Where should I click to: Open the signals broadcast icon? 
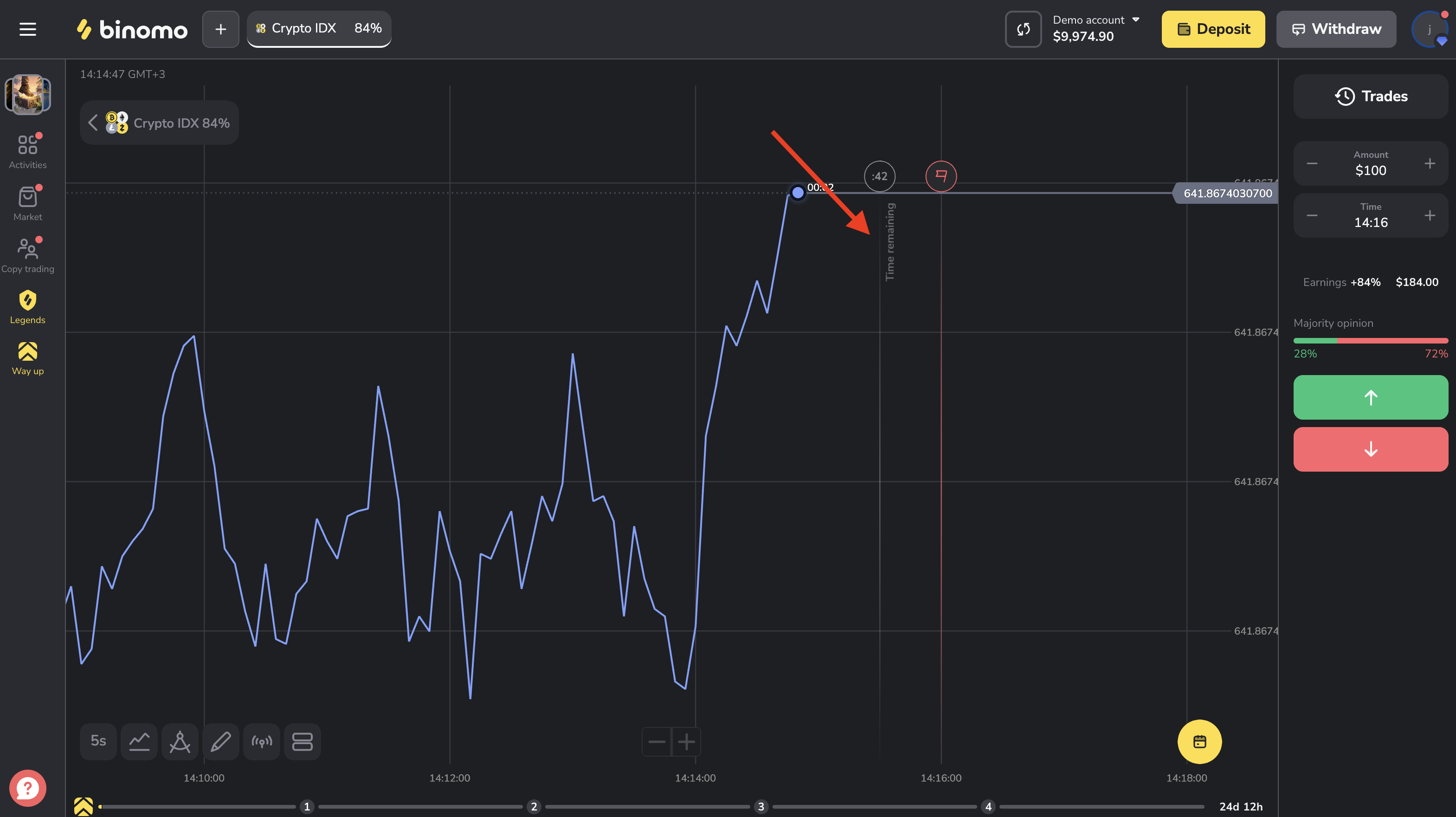(x=262, y=741)
